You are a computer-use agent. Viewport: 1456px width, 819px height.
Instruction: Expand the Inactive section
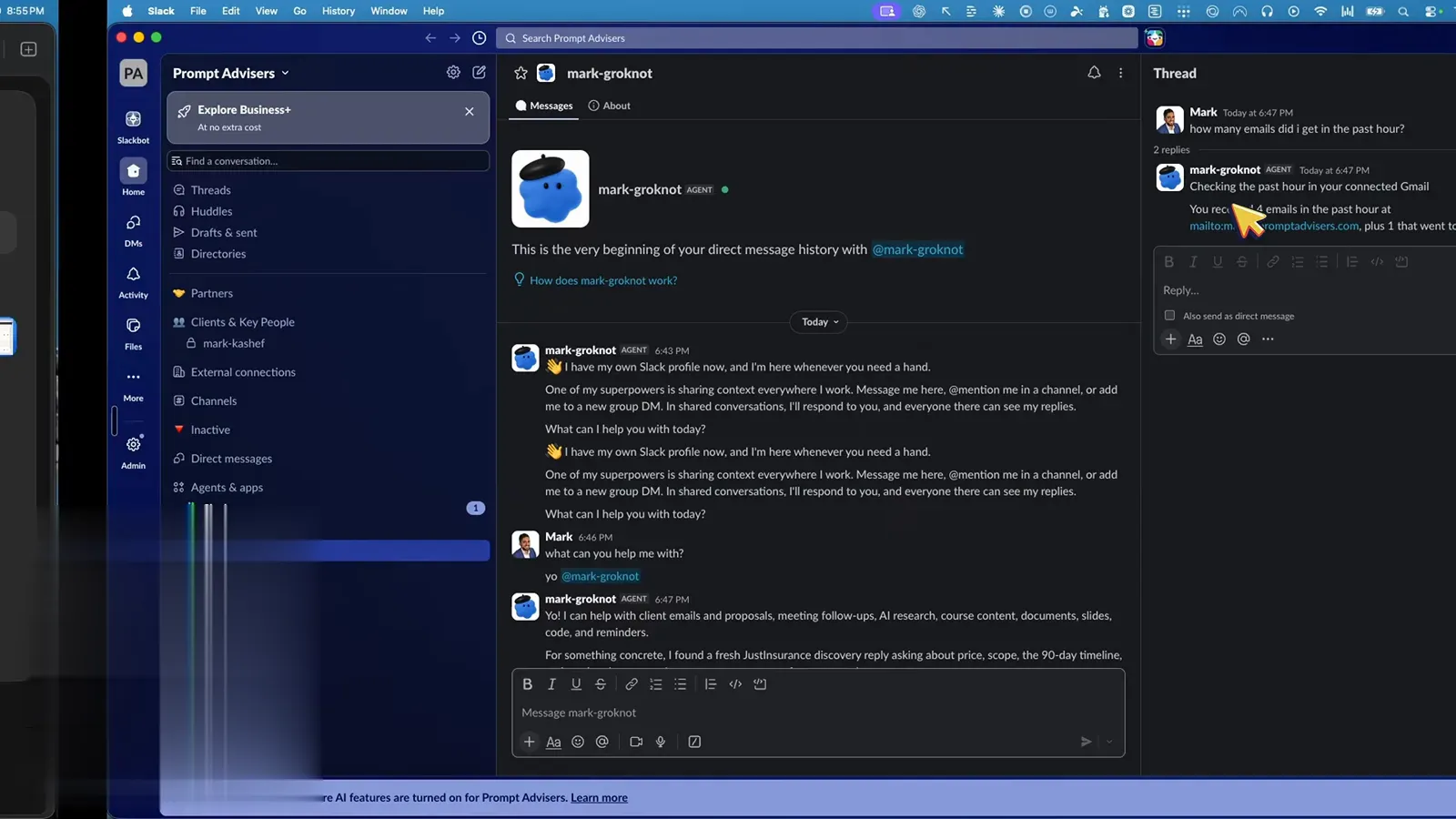tap(210, 430)
